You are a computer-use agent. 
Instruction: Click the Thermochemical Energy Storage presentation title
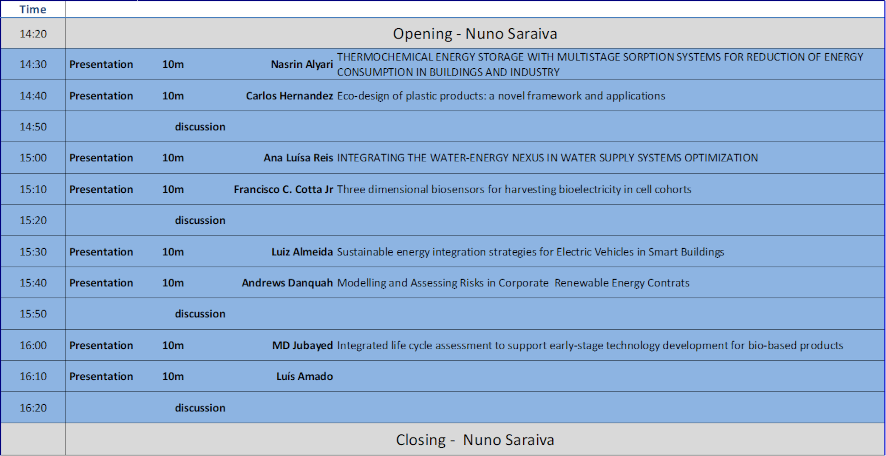pos(600,65)
